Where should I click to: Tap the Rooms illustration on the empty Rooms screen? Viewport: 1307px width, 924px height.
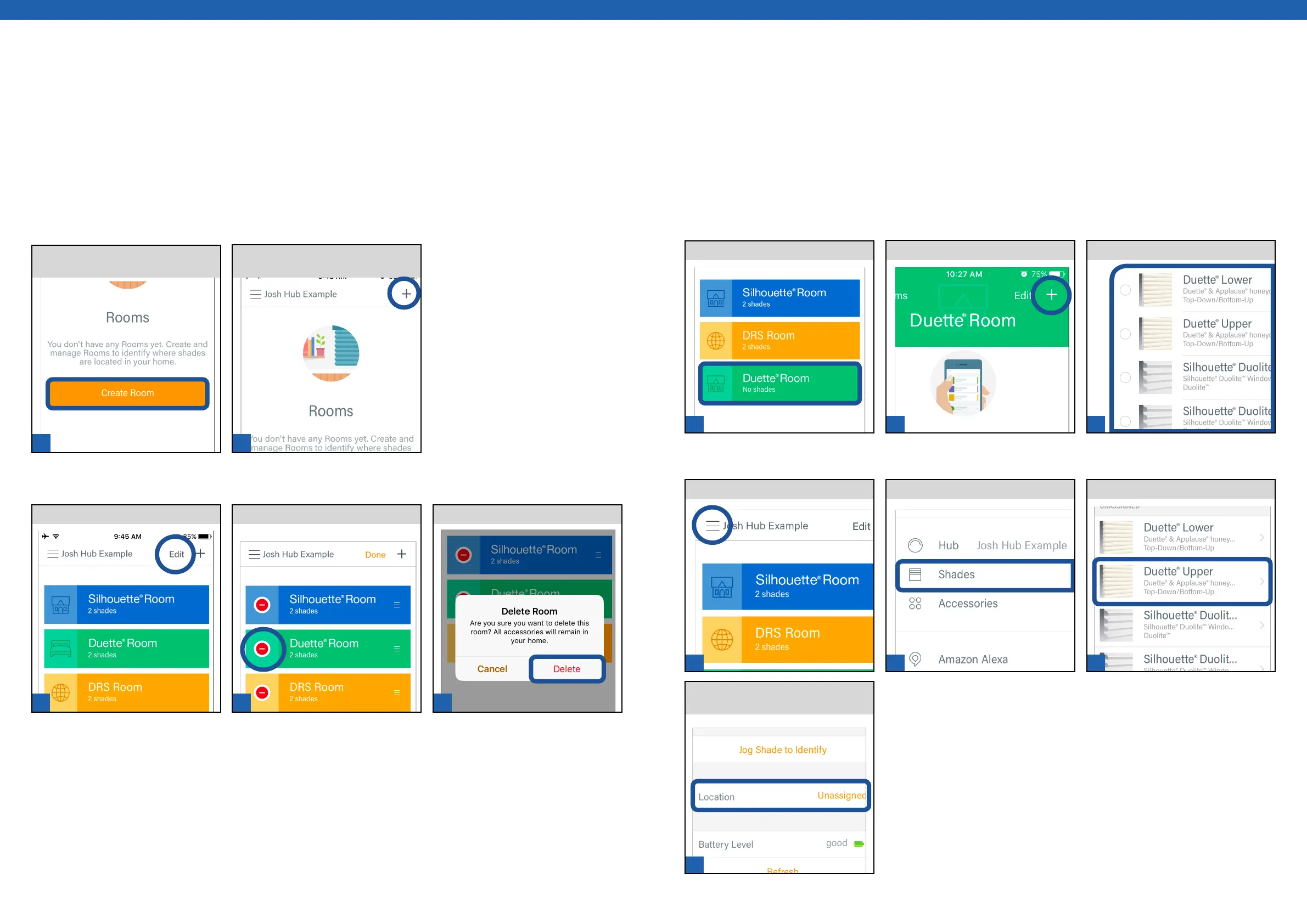[331, 353]
